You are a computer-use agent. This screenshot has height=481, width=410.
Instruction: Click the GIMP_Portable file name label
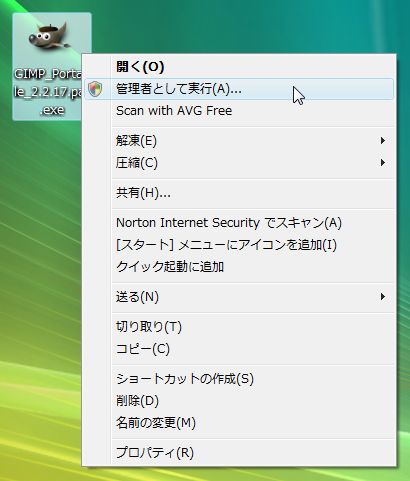pyautogui.click(x=48, y=92)
